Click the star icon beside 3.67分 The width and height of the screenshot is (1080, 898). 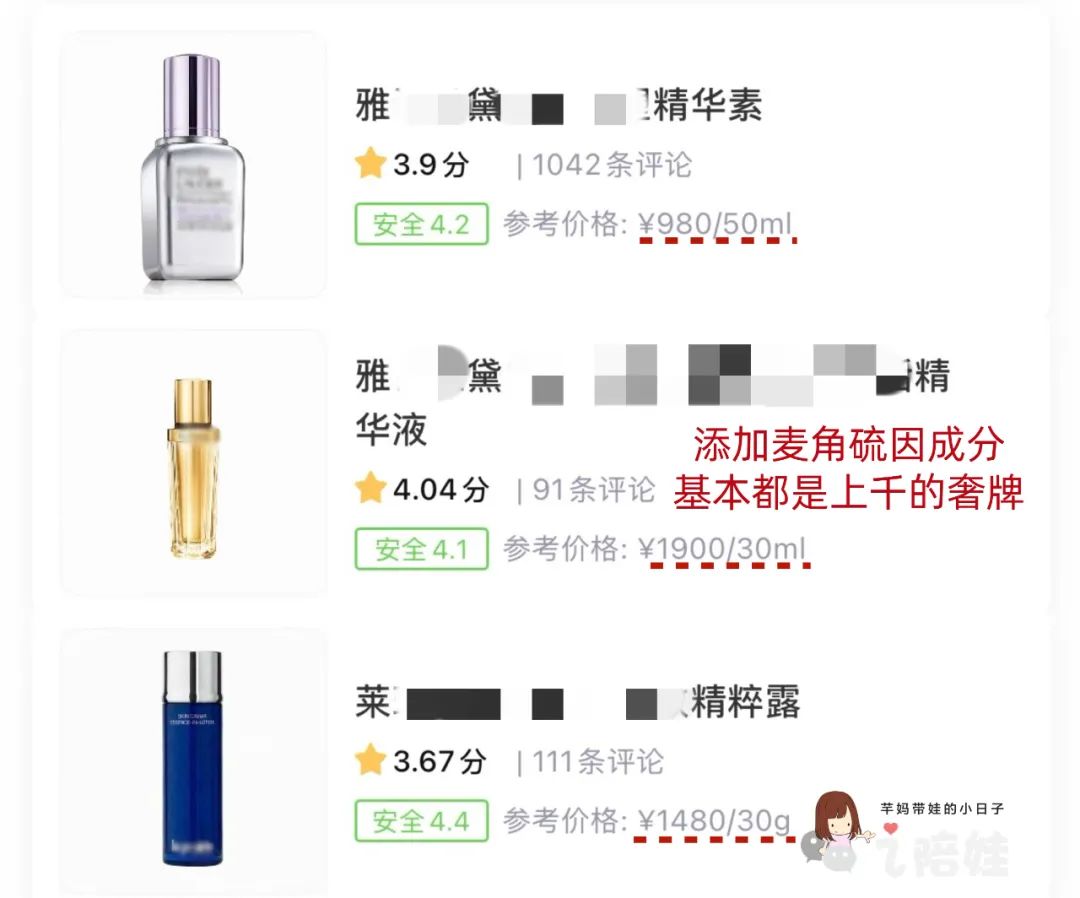(370, 760)
